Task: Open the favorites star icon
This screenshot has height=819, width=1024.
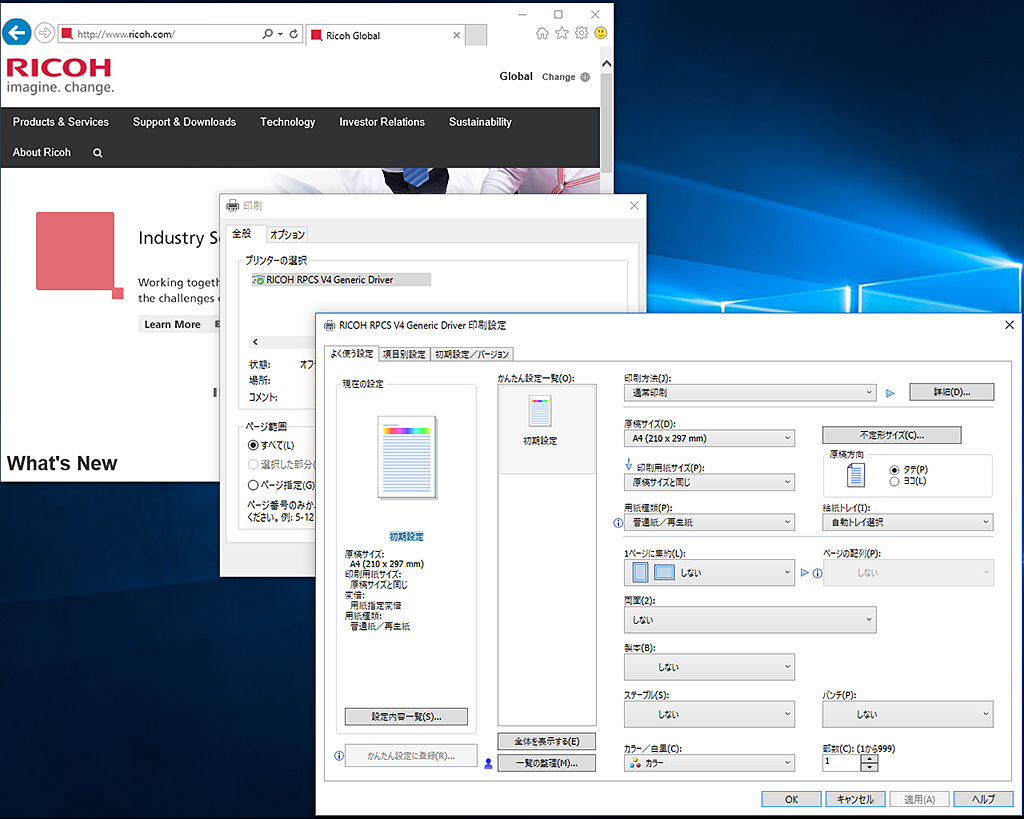Action: point(561,33)
